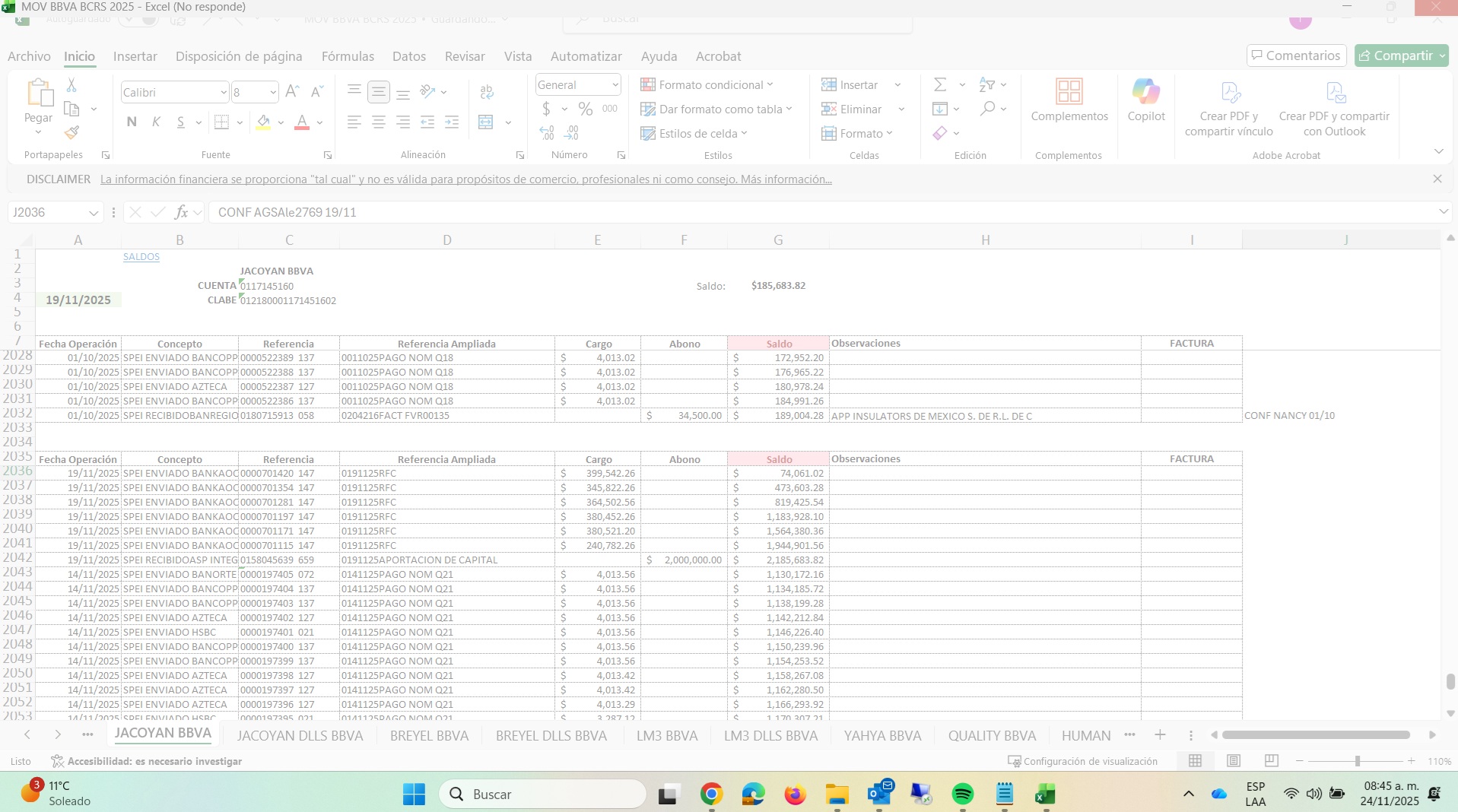The width and height of the screenshot is (1458, 812).
Task: Switch to the BREYEL BBVA sheet tab
Action: point(429,735)
